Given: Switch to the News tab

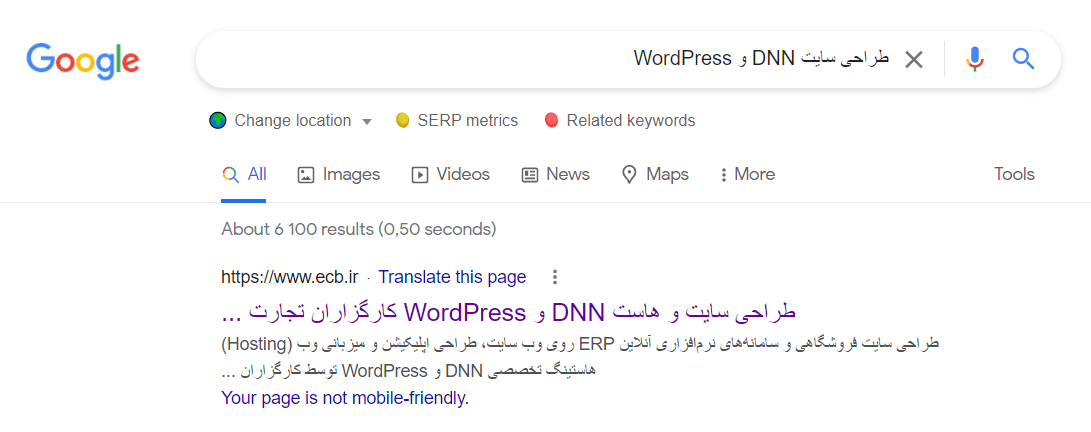Looking at the screenshot, I should tap(555, 174).
